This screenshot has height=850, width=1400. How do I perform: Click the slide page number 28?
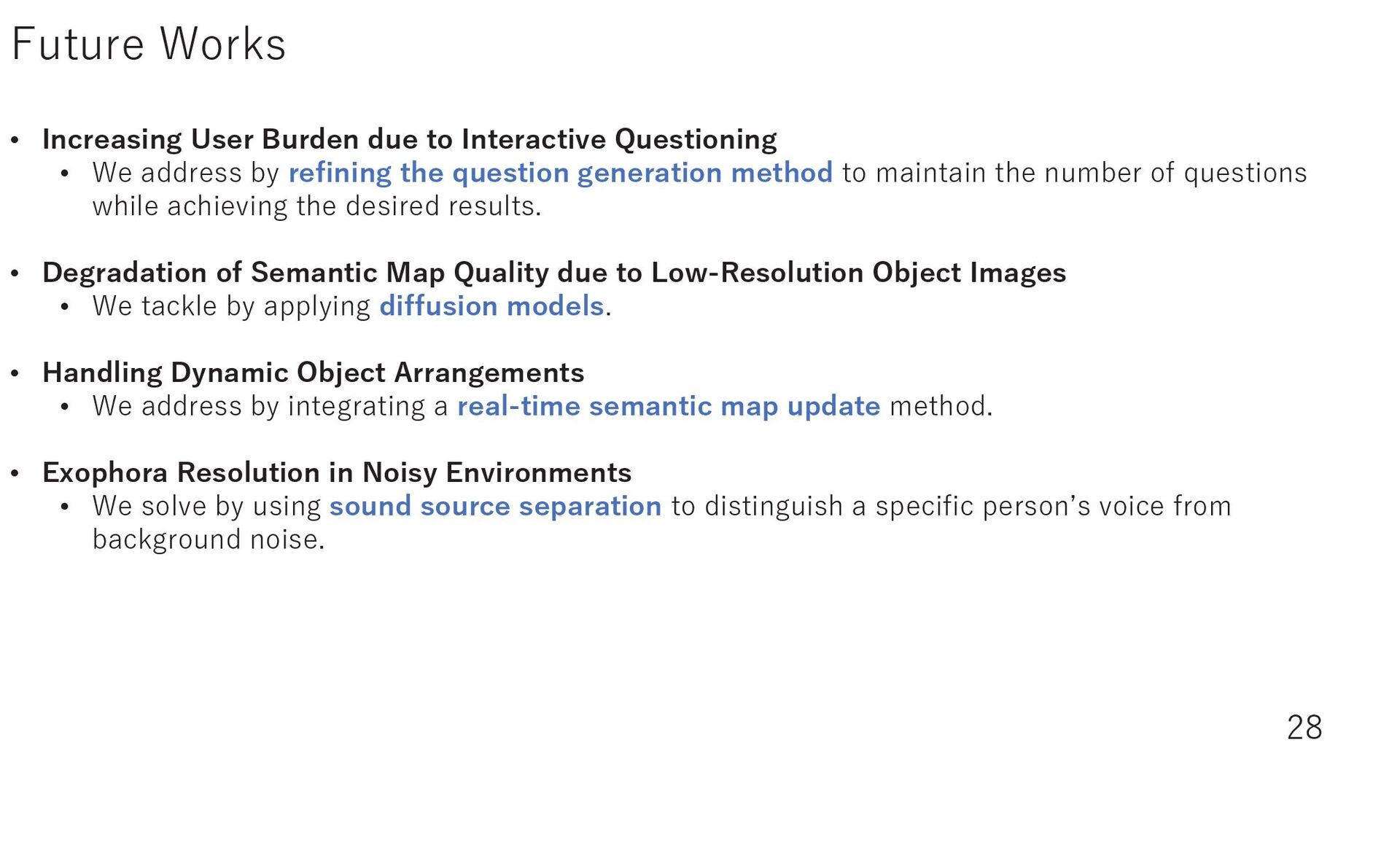[x=1304, y=728]
